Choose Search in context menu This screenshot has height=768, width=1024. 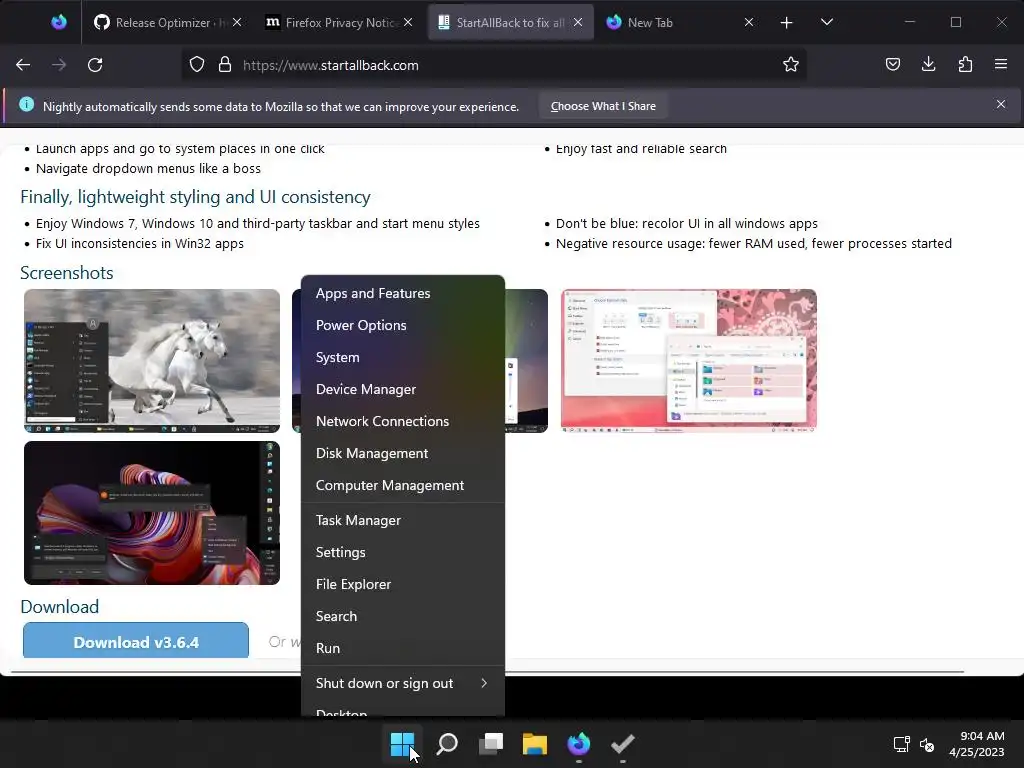pyautogui.click(x=402, y=616)
